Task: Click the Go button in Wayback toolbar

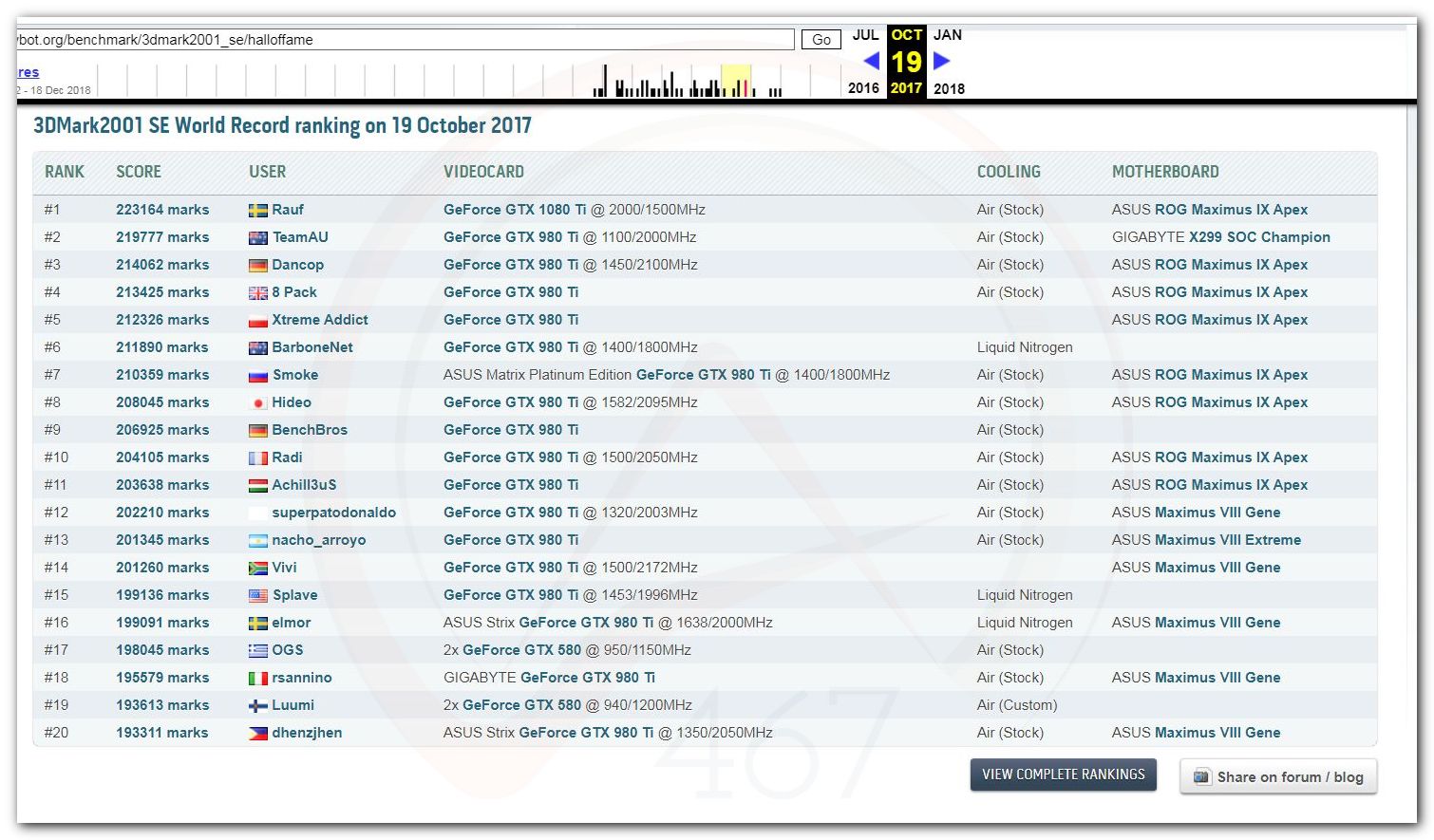Action: pyautogui.click(x=821, y=40)
